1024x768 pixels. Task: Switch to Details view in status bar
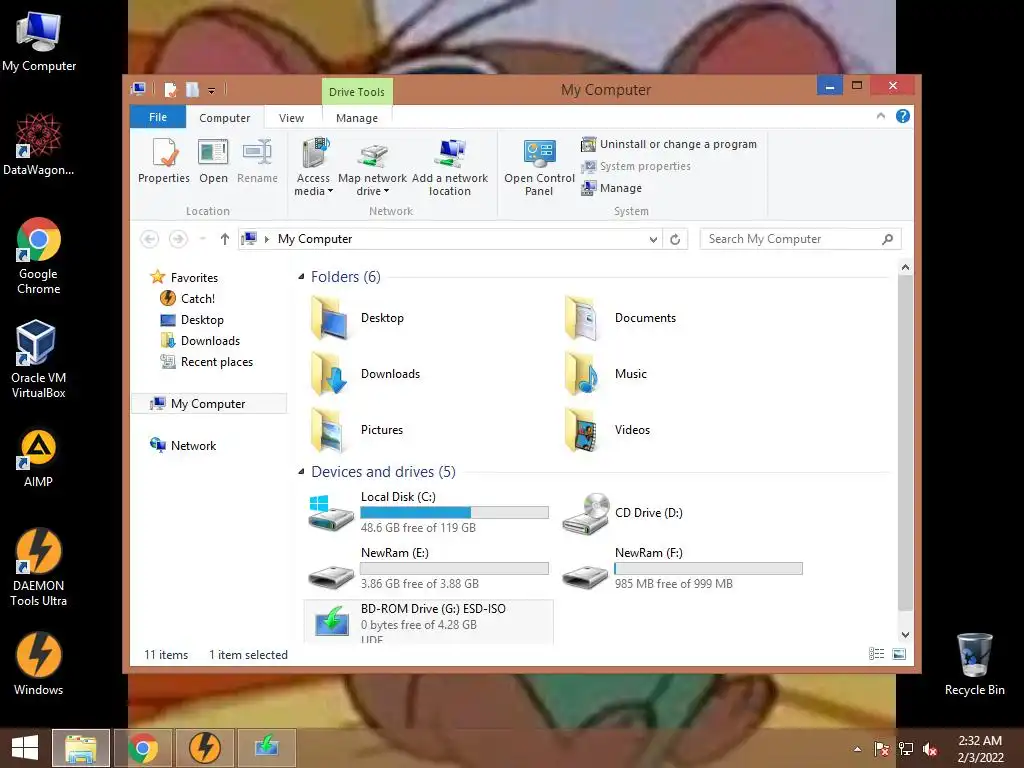tap(876, 654)
